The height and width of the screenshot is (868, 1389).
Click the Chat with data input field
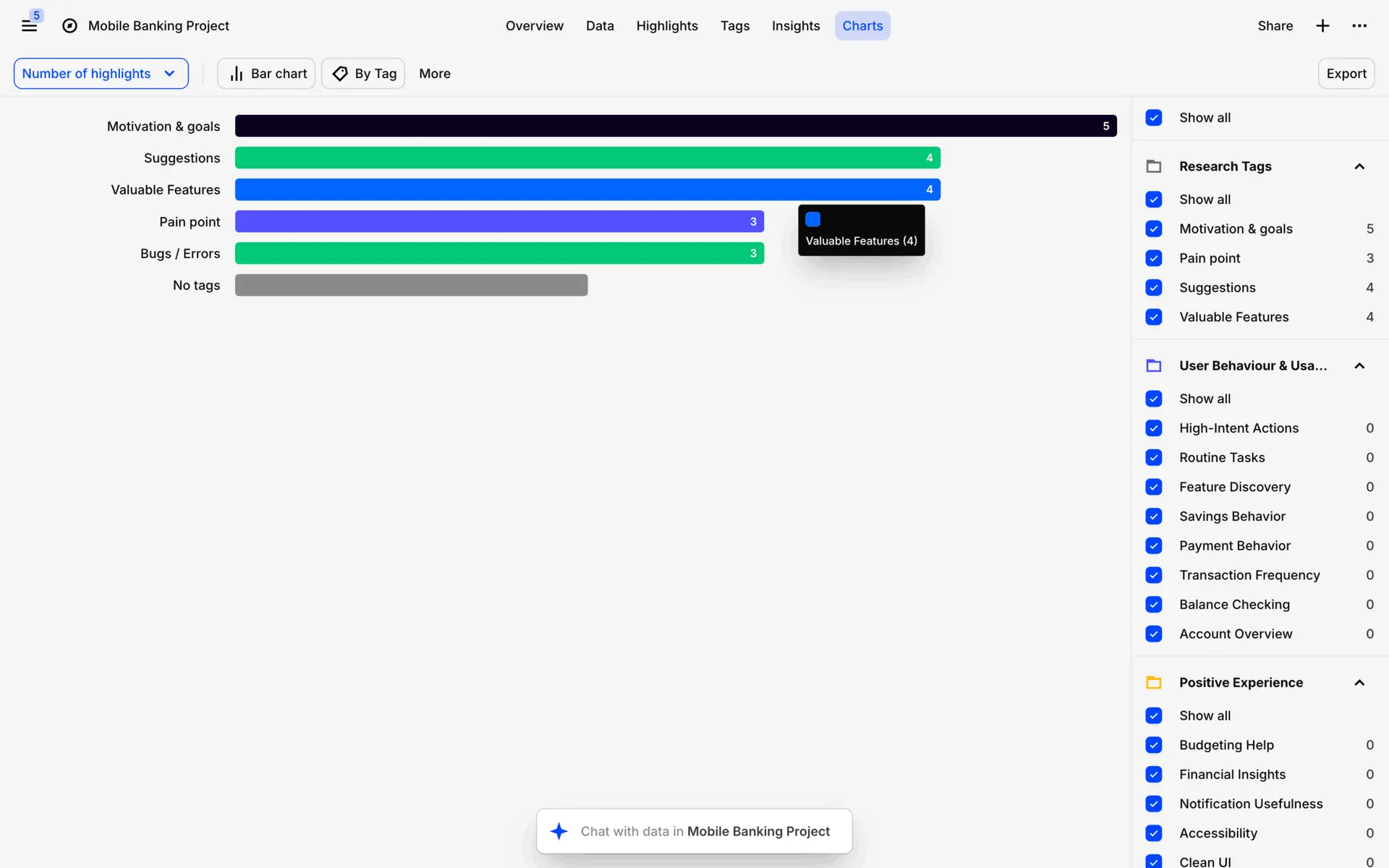click(705, 831)
